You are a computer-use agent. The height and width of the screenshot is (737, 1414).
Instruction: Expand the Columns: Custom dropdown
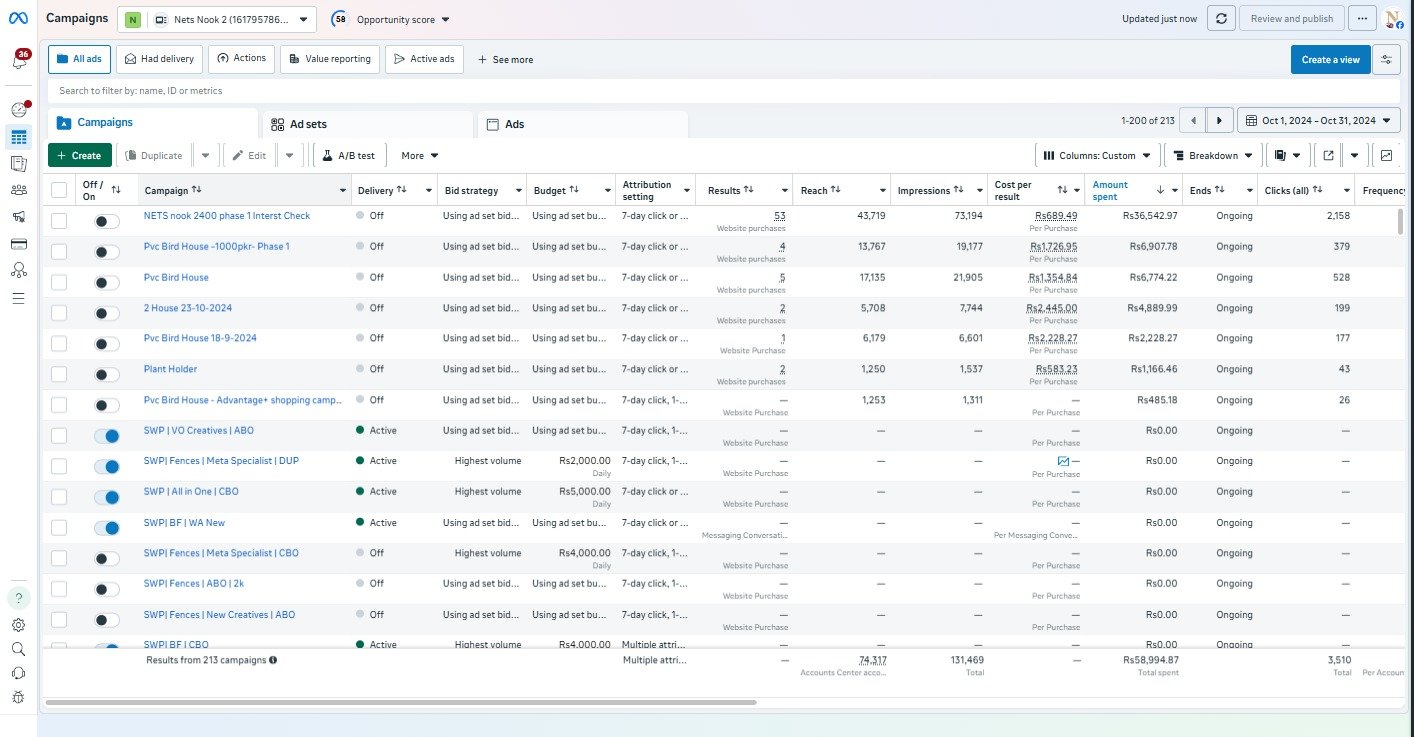click(x=1097, y=155)
